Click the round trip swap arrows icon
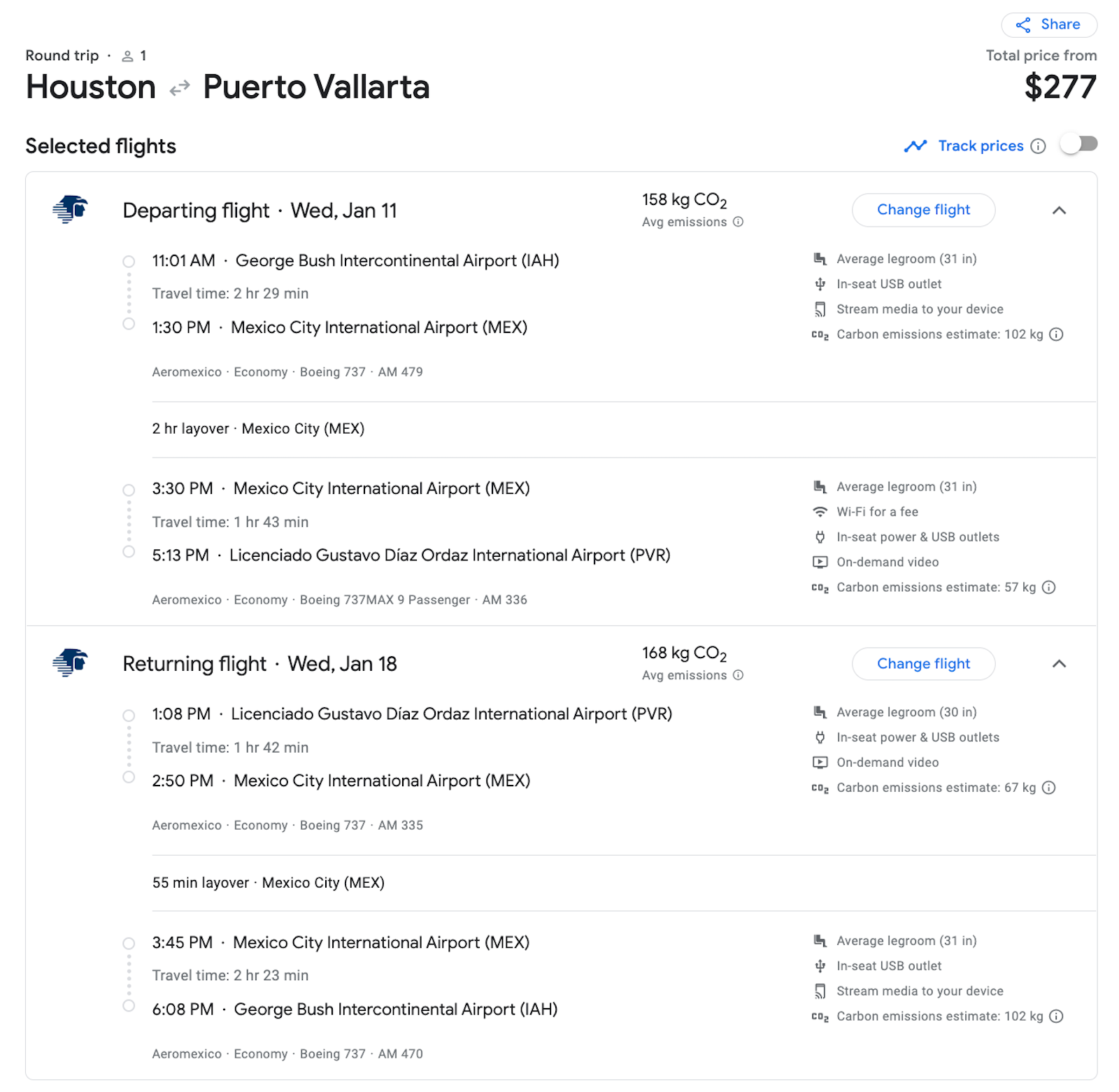This screenshot has width=1119, height=1092. click(x=179, y=87)
